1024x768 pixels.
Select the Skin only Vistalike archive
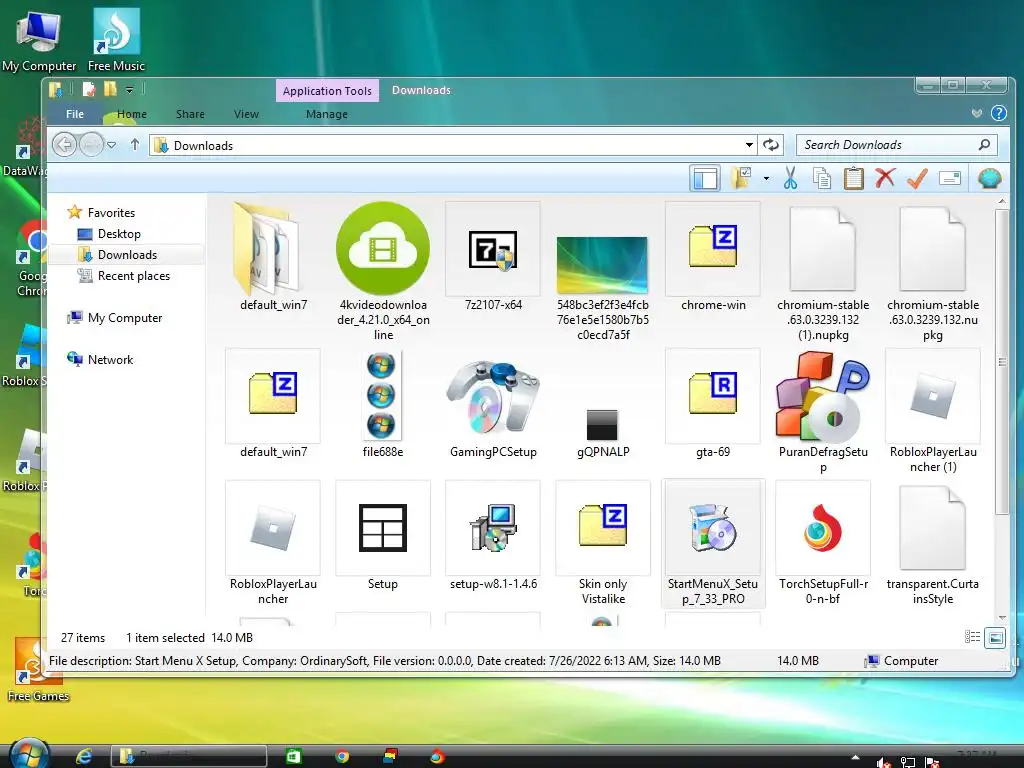point(603,544)
